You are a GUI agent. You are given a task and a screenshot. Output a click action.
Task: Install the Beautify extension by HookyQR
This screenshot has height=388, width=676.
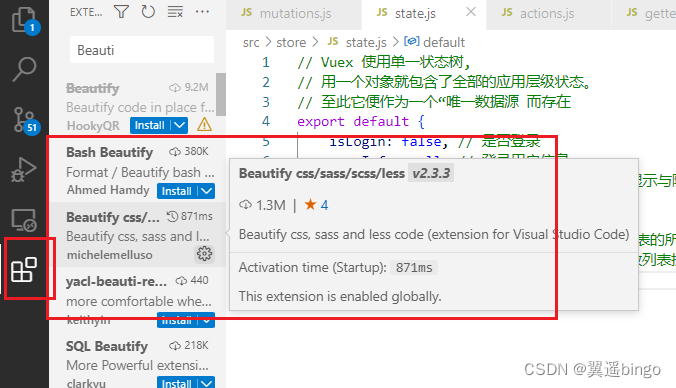pyautogui.click(x=150, y=125)
